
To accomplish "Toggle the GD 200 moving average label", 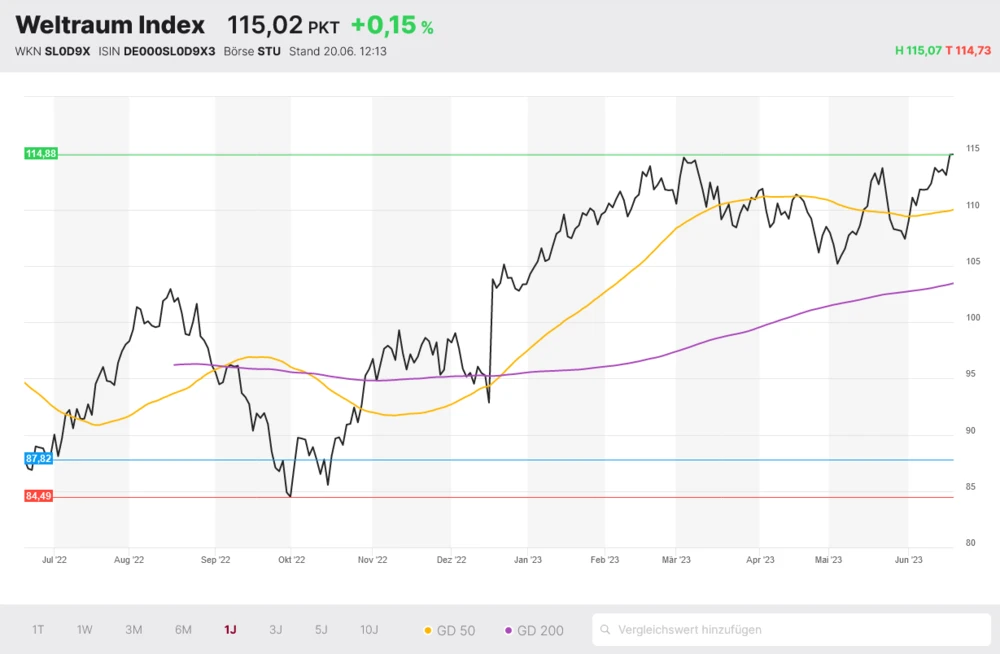I will [x=539, y=630].
